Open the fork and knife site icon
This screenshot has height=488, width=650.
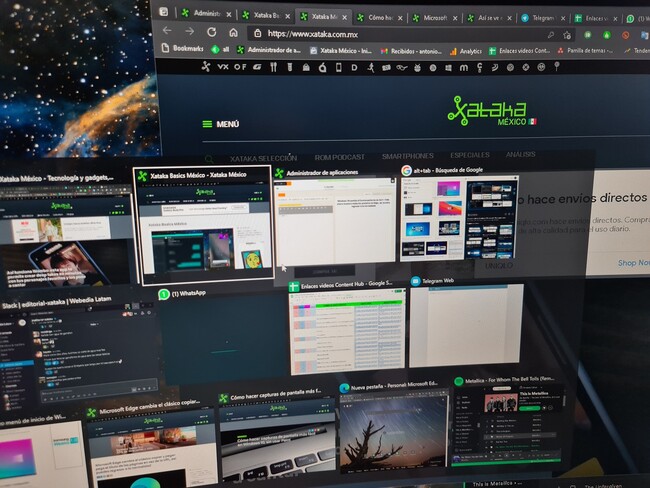[x=273, y=67]
